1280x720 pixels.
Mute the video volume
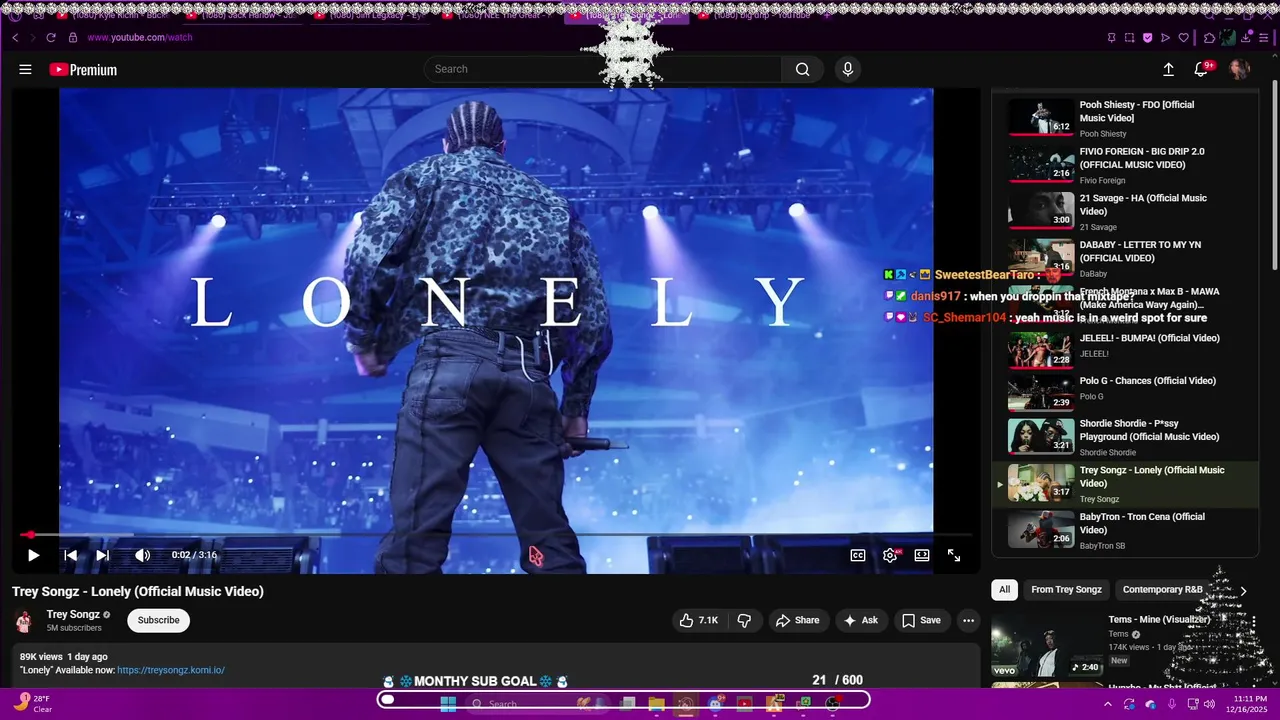coord(142,555)
